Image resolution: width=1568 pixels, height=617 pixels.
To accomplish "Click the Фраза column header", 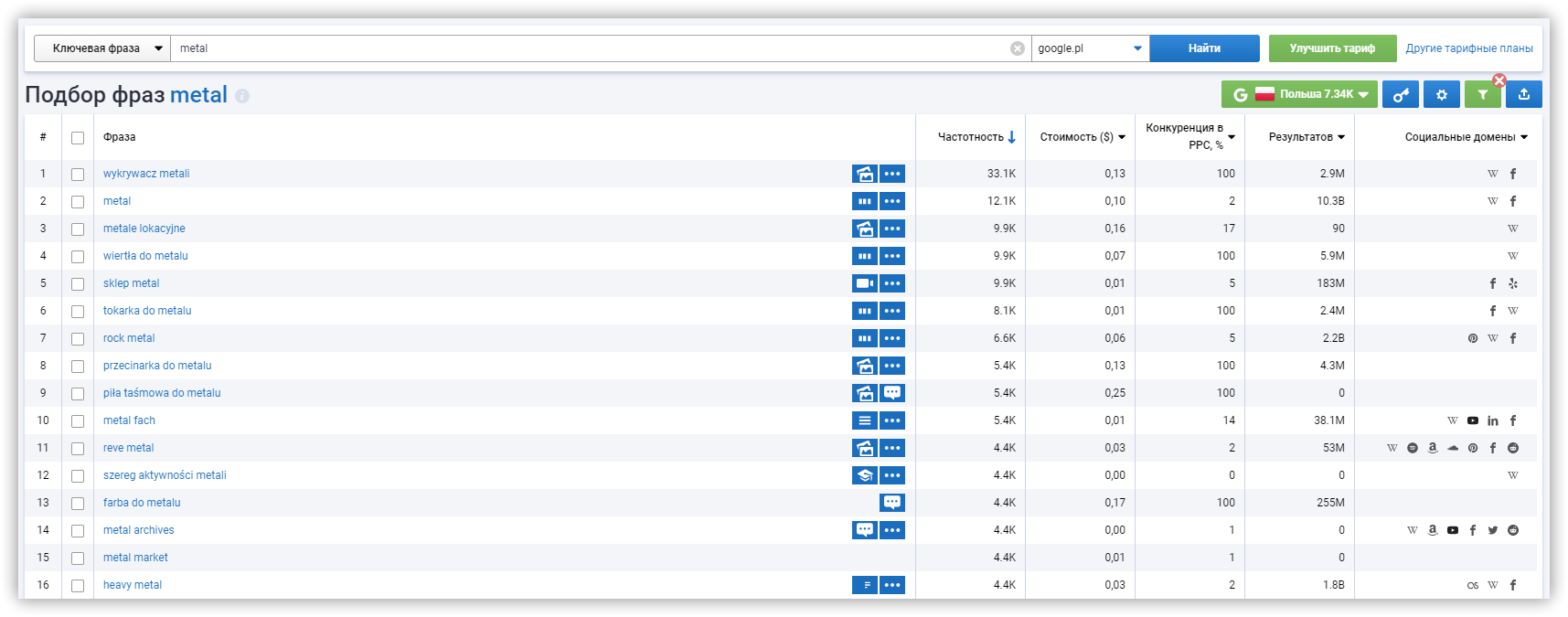I will pyautogui.click(x=119, y=137).
